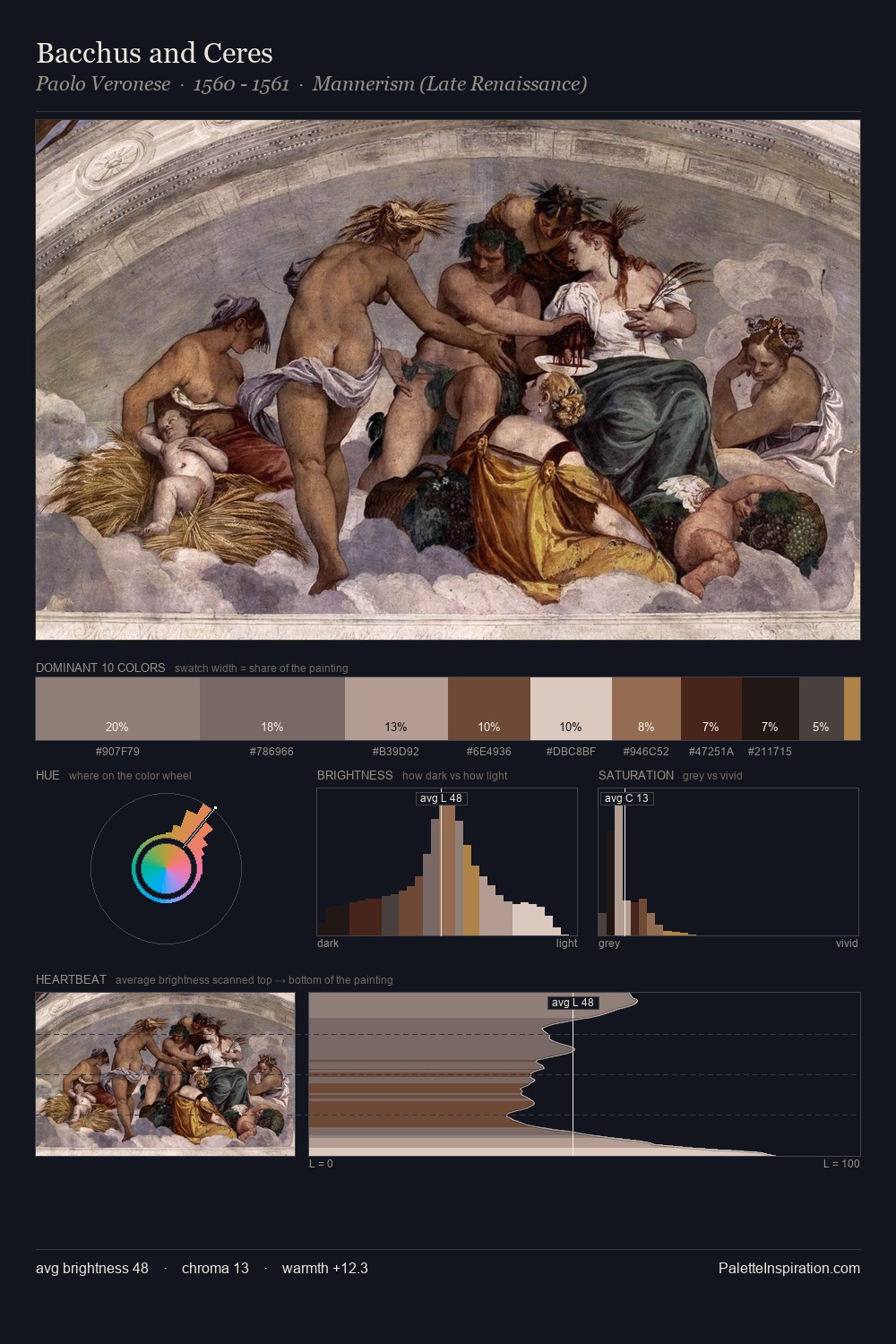Click the color wheel in the Hue chart
This screenshot has width=896, height=1344.
[166, 868]
